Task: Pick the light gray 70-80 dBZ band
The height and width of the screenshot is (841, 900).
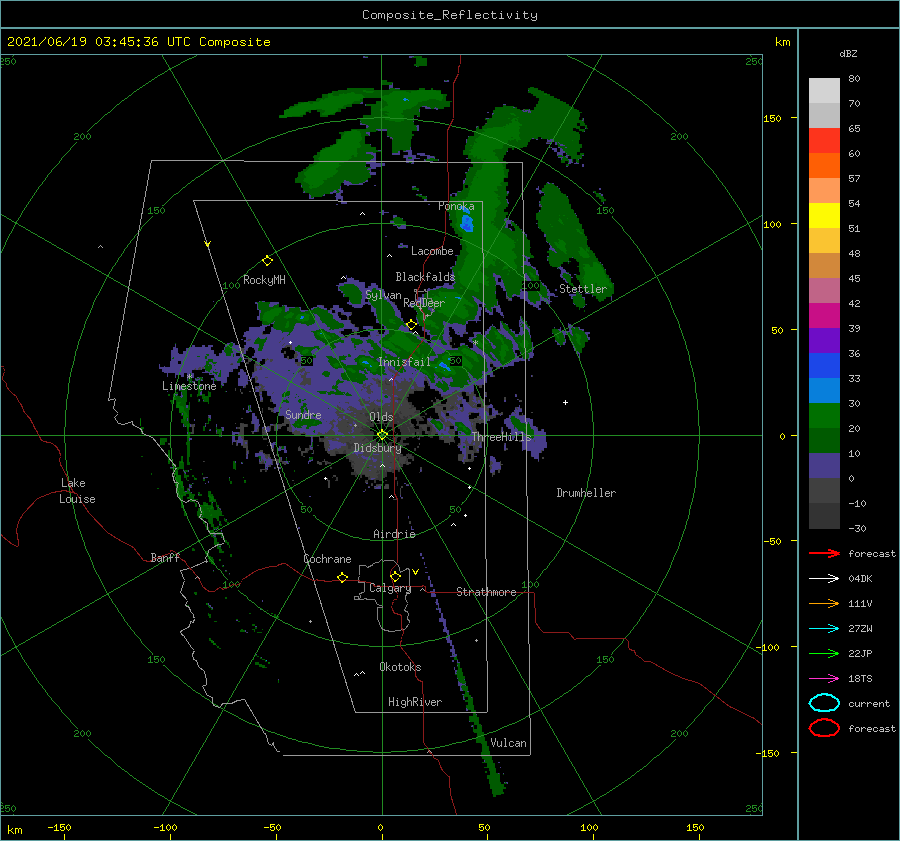Action: click(x=824, y=91)
